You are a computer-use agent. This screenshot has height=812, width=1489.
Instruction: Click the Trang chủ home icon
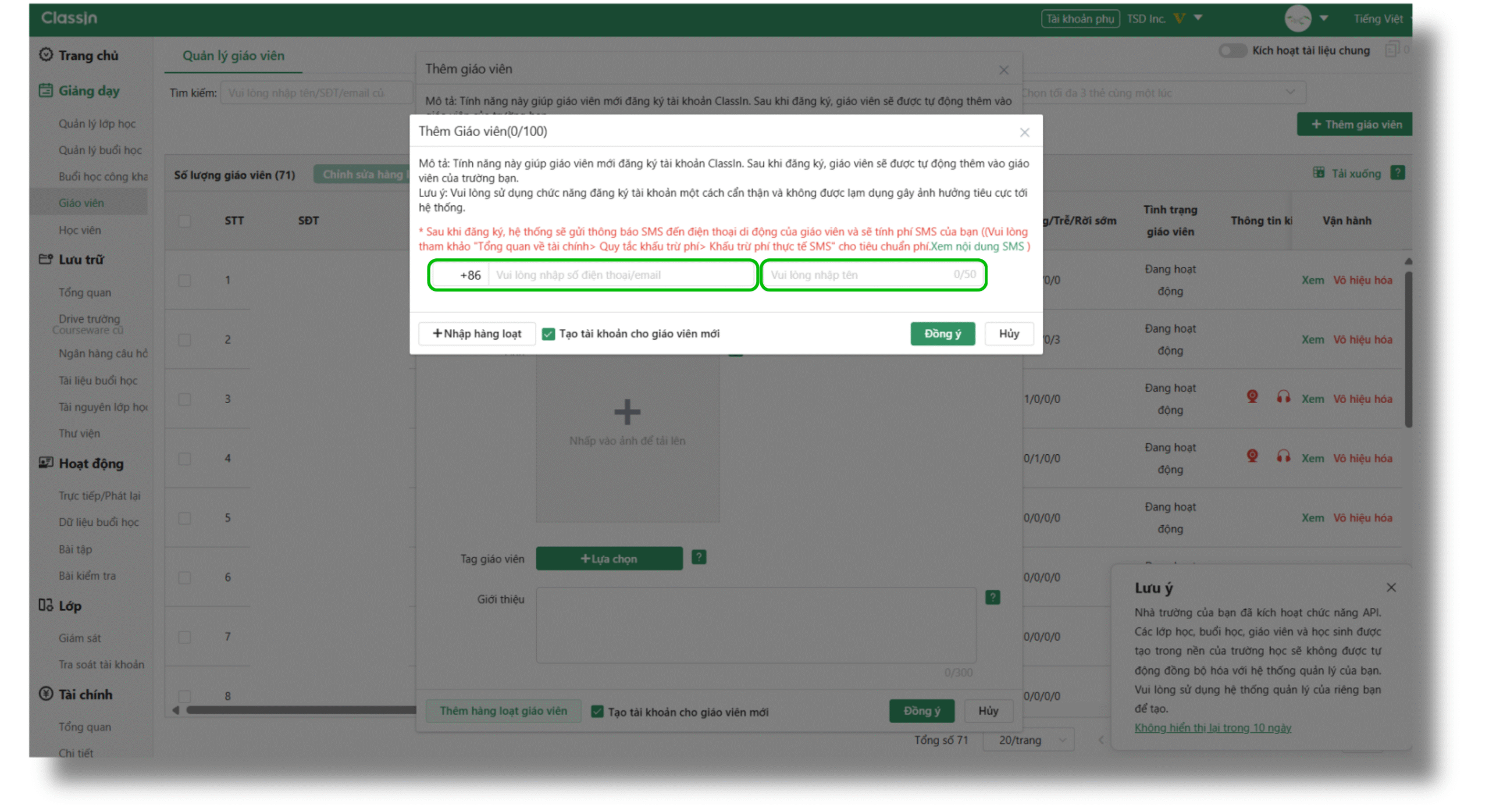tap(45, 55)
